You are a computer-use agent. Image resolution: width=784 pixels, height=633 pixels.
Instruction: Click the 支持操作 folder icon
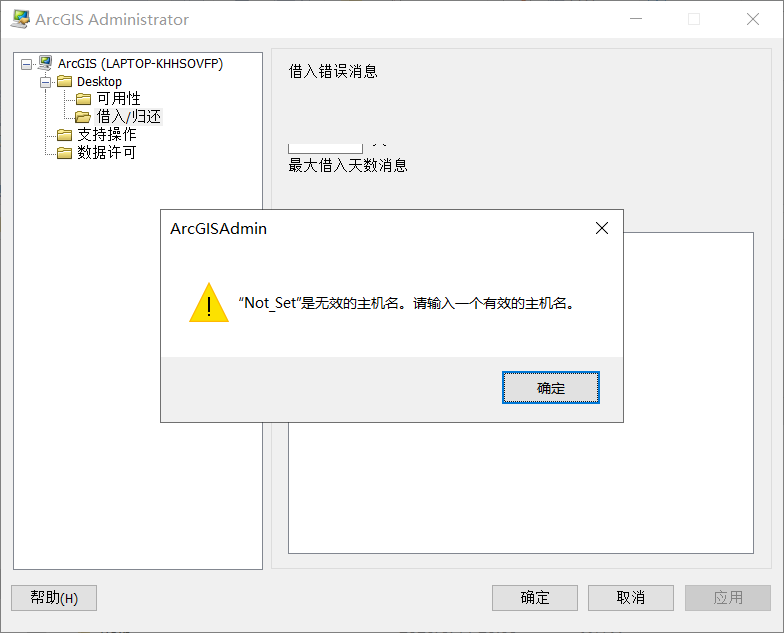64,134
